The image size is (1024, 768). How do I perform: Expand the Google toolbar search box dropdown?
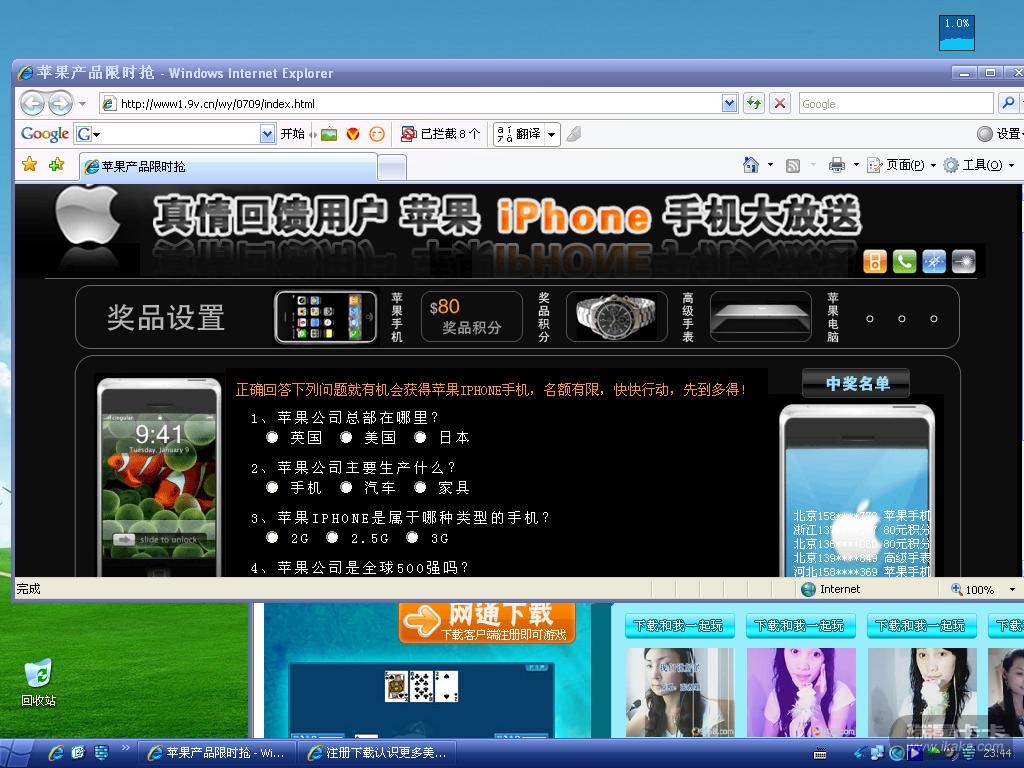pos(267,134)
